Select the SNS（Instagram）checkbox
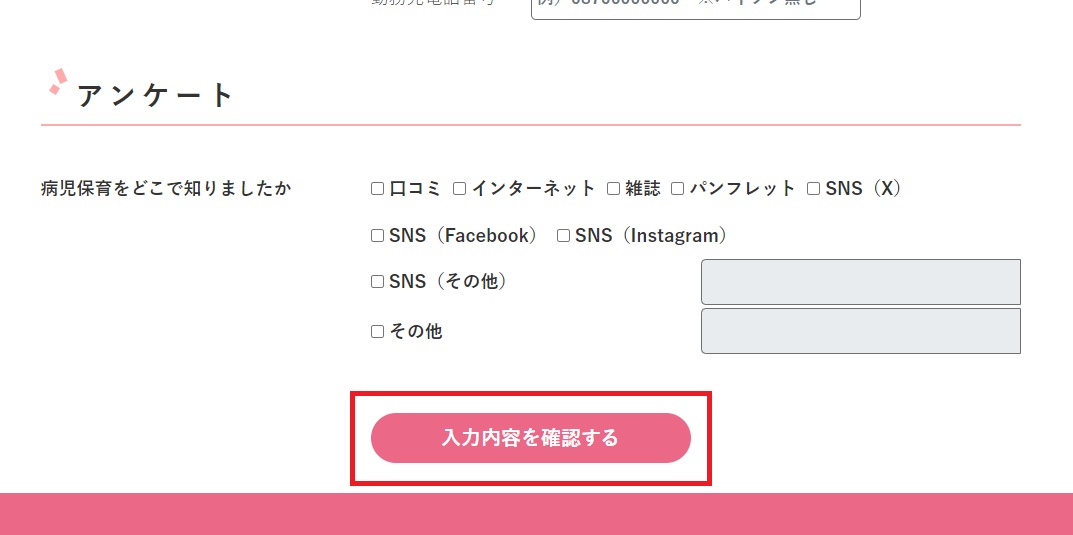The height and width of the screenshot is (535, 1073). pos(563,236)
